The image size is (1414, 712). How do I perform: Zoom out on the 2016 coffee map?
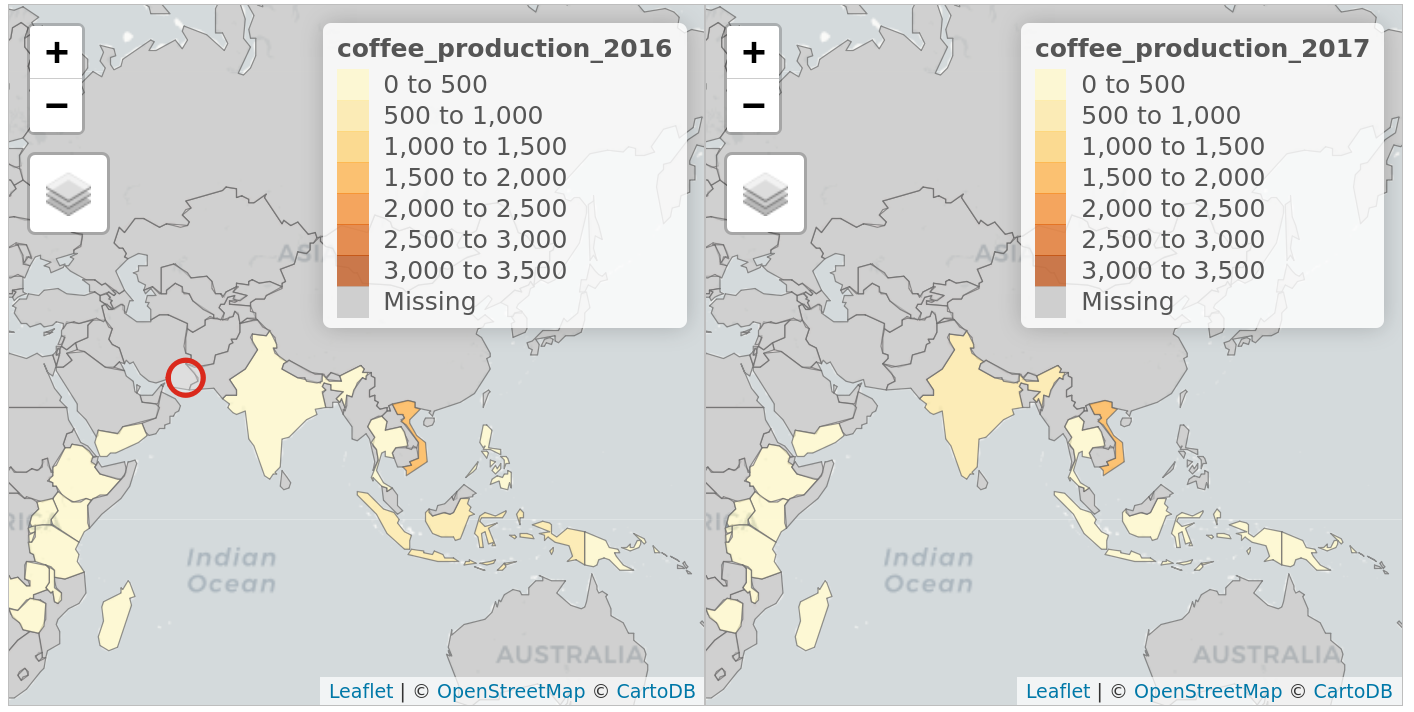point(56,105)
